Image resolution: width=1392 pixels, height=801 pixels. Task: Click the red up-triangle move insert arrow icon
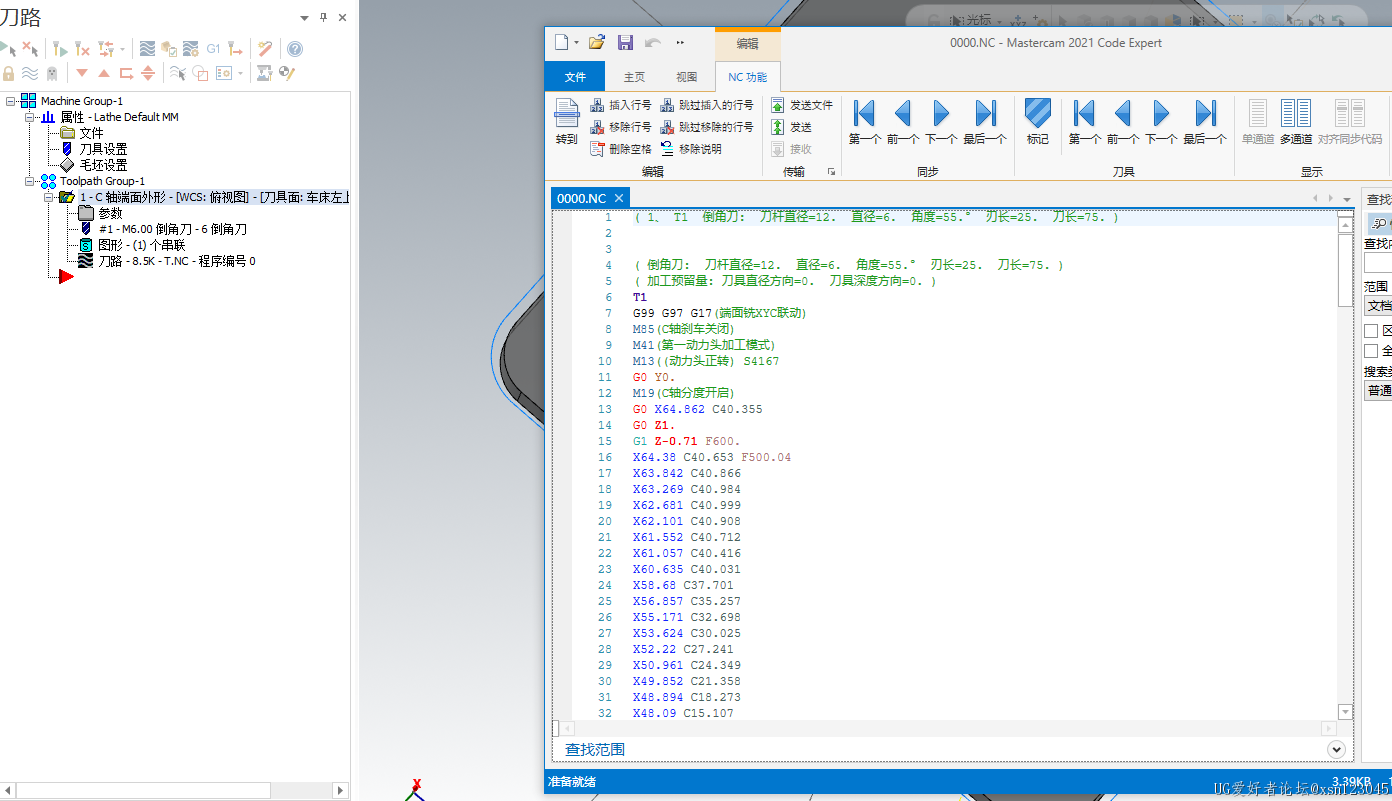[104, 73]
